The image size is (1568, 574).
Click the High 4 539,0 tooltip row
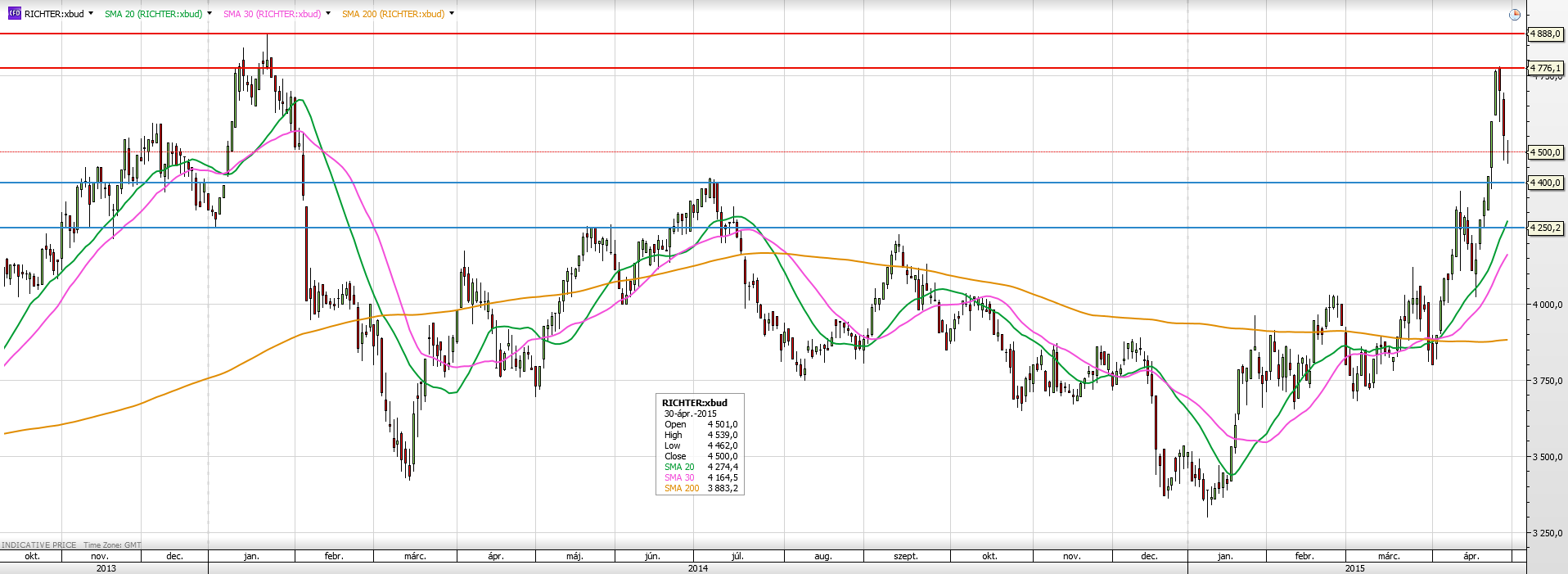pyautogui.click(x=701, y=435)
